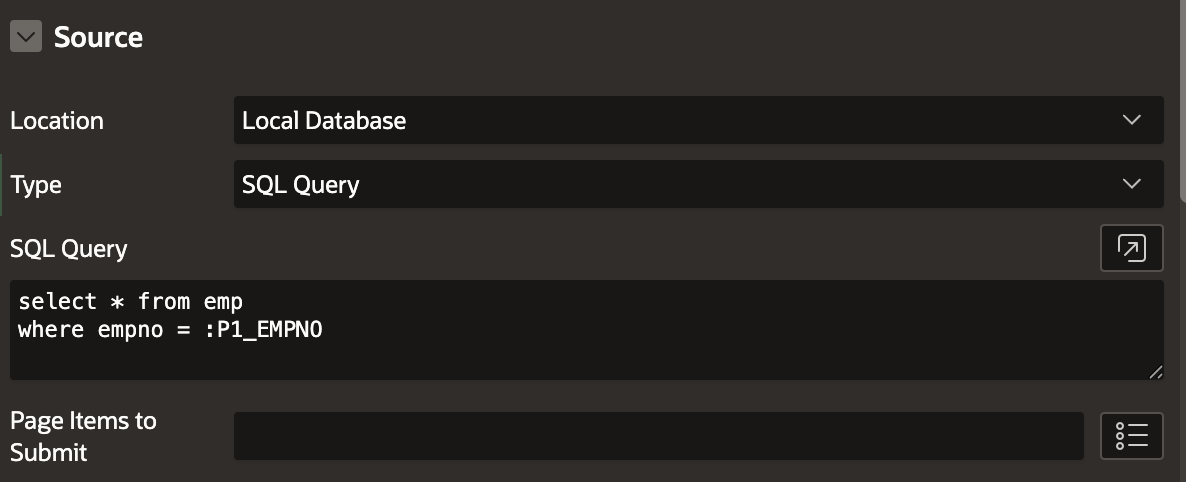Click the SQL textarea corner resize grip
This screenshot has width=1186, height=482.
click(x=1156, y=372)
